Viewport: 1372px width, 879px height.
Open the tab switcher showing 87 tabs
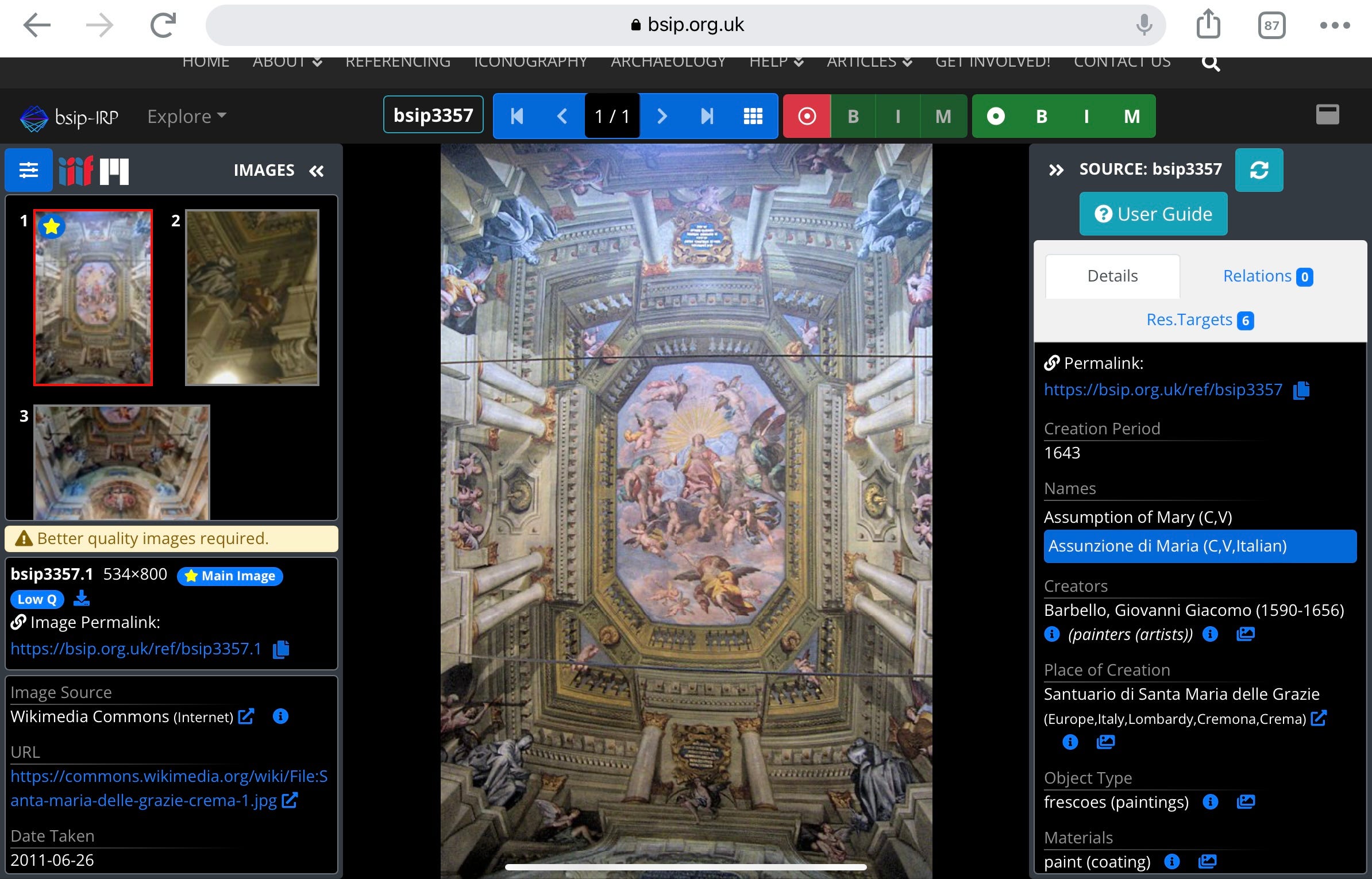click(1271, 26)
